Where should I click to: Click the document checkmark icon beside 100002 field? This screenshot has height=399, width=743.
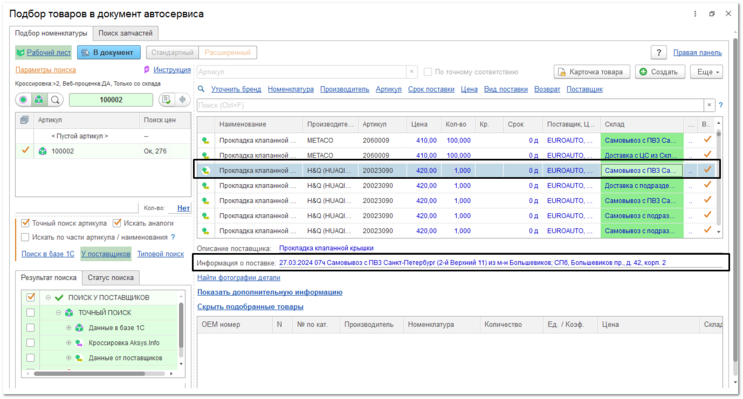166,100
